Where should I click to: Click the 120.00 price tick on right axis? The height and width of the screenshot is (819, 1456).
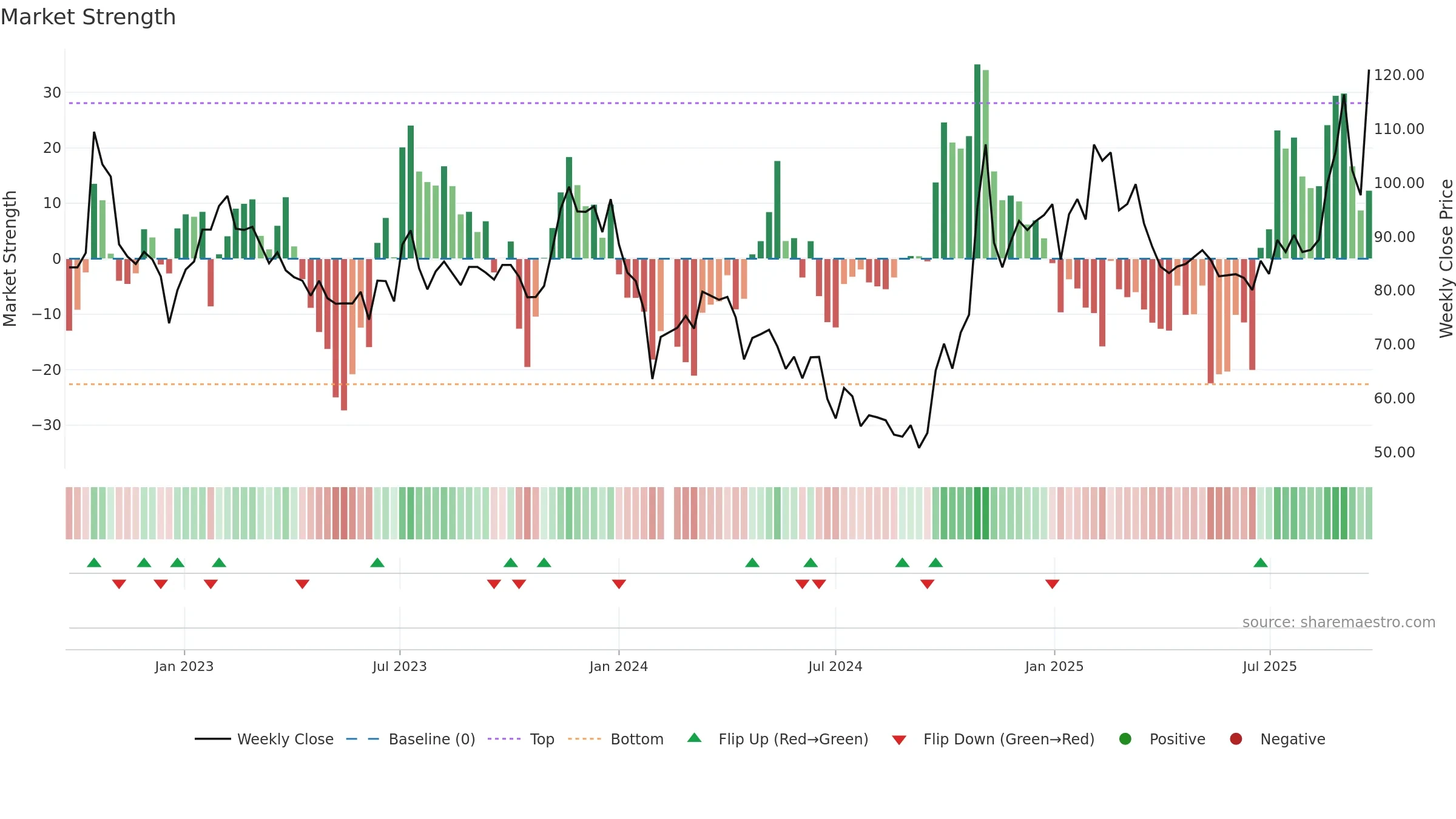[1399, 75]
